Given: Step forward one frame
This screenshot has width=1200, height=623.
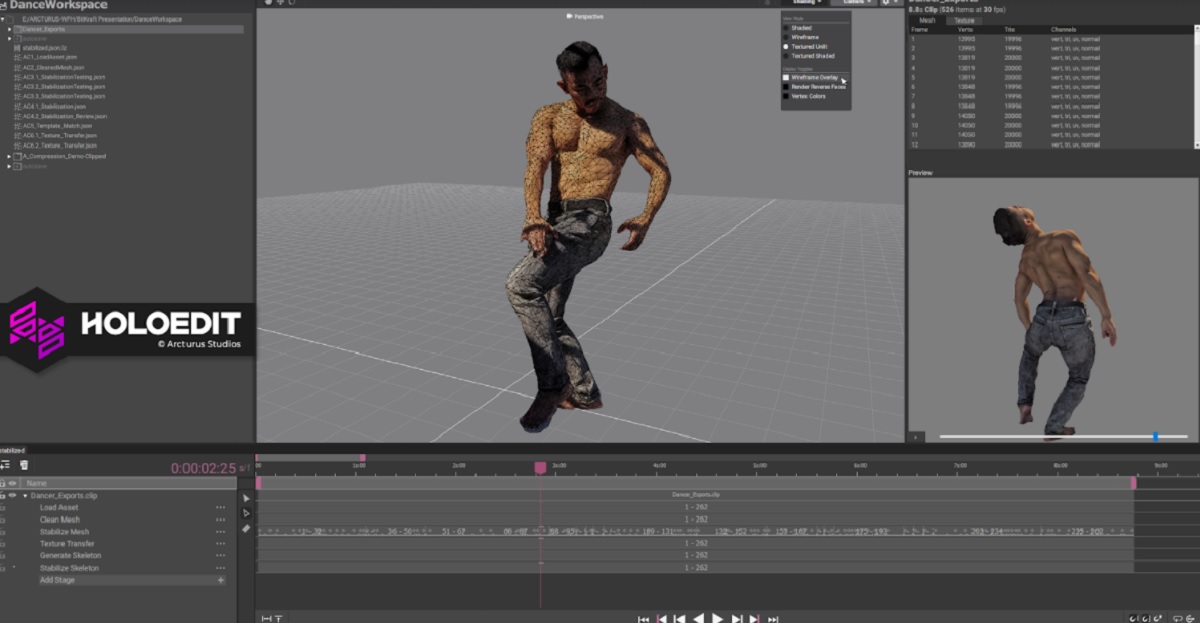Looking at the screenshot, I should point(736,619).
